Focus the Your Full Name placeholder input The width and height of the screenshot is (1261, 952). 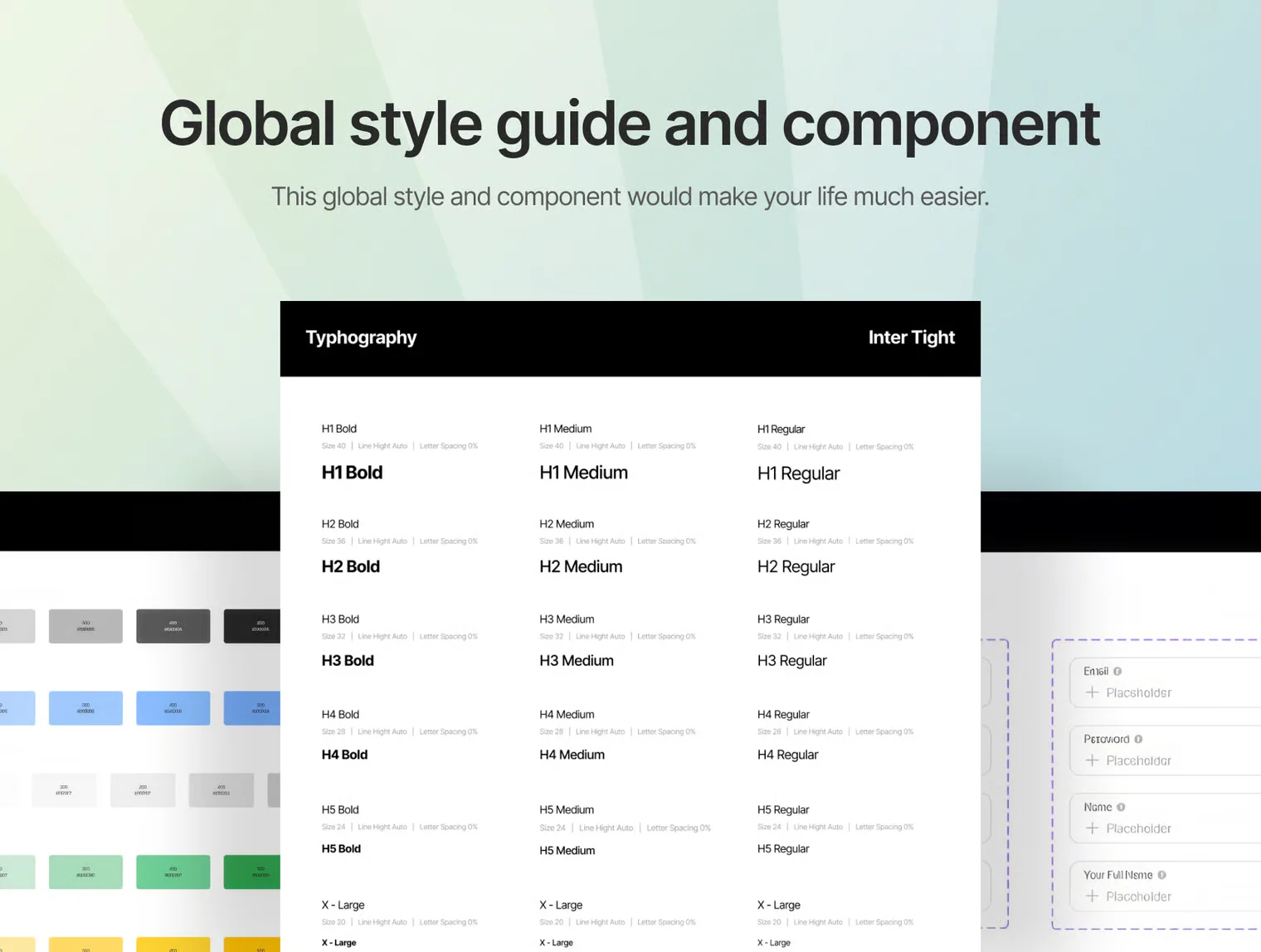tap(1166, 886)
